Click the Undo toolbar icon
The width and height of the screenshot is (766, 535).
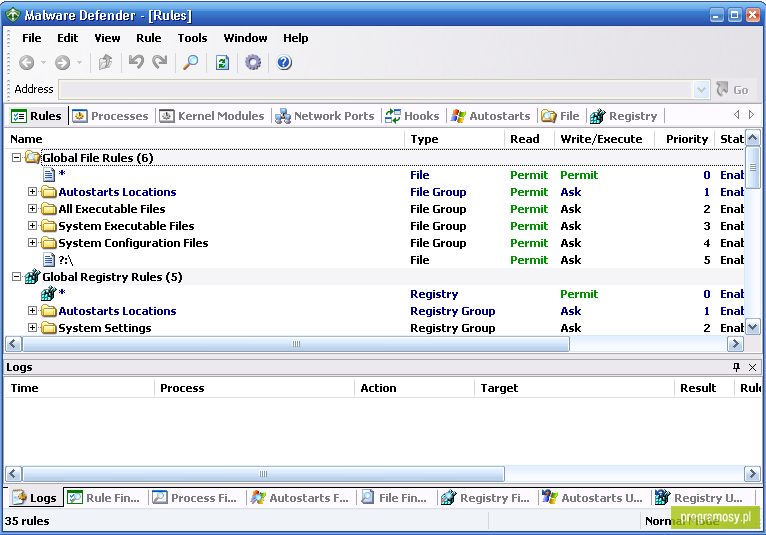coord(136,62)
